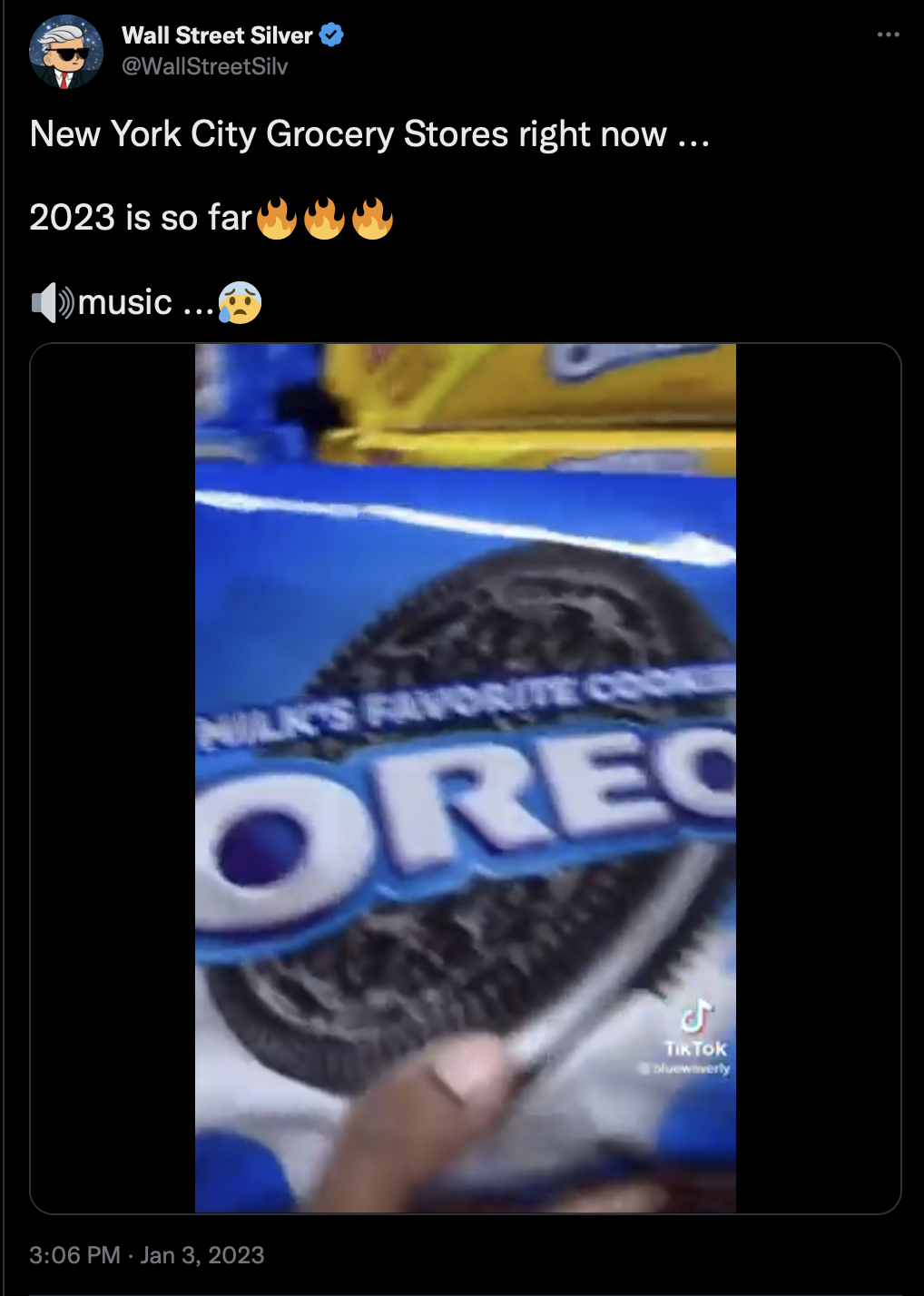Click the middle fire emoji
Screen dimensions: 924x1296
(324, 219)
